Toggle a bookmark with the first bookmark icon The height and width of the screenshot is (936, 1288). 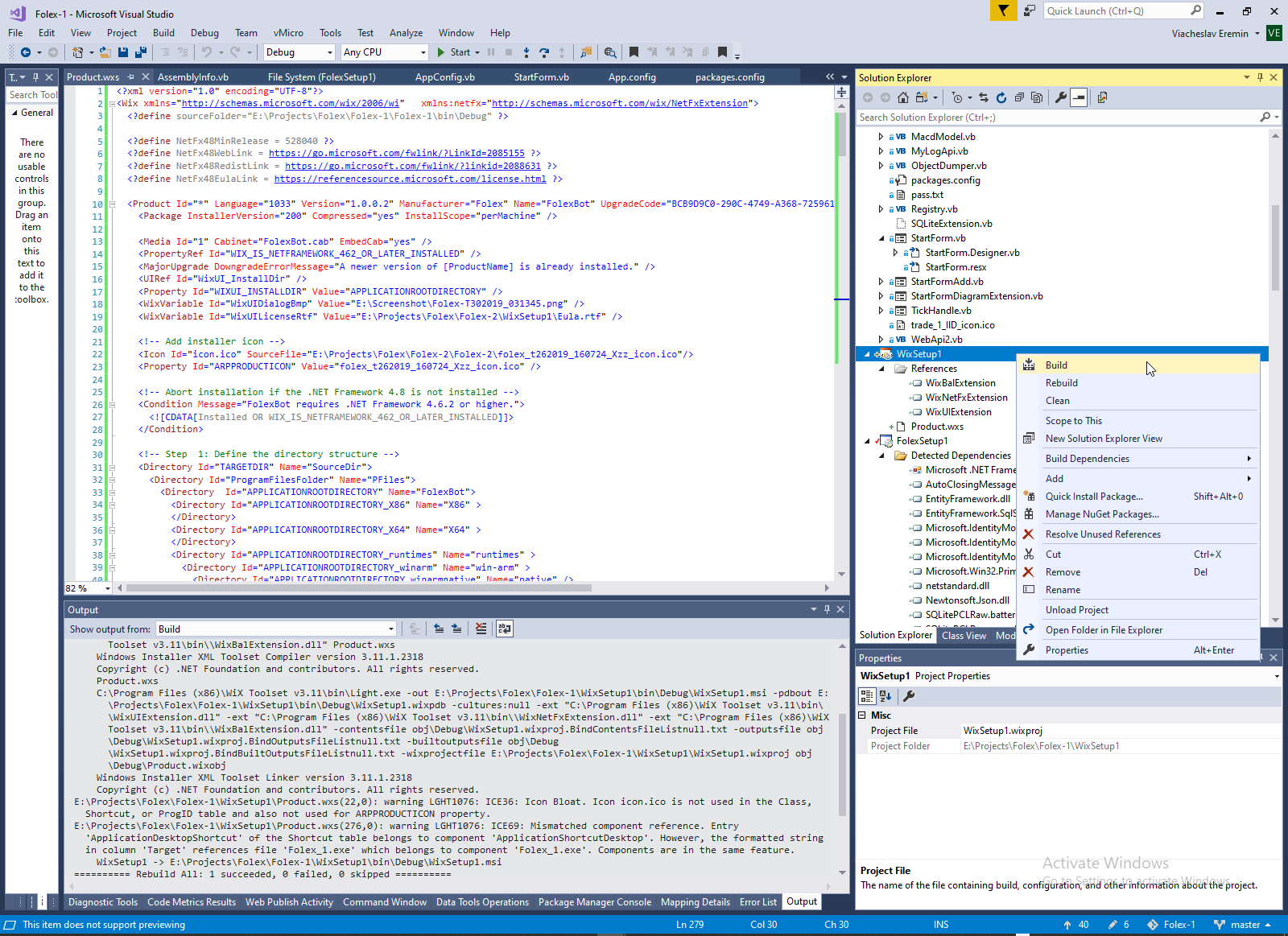[634, 52]
